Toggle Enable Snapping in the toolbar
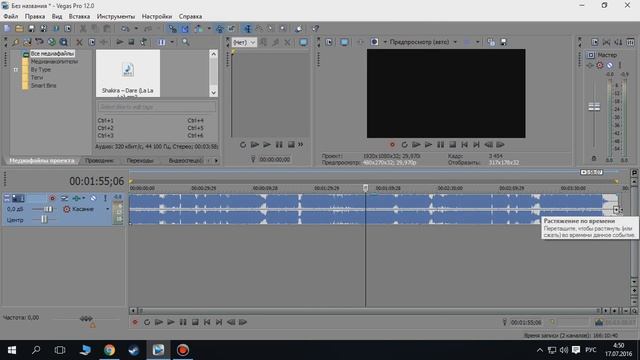640x360 pixels. coord(173,29)
